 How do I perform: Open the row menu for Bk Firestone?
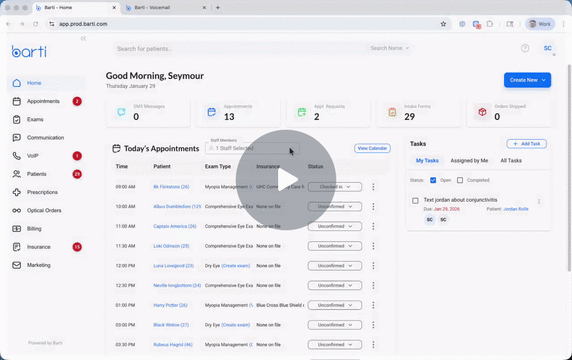pos(373,187)
